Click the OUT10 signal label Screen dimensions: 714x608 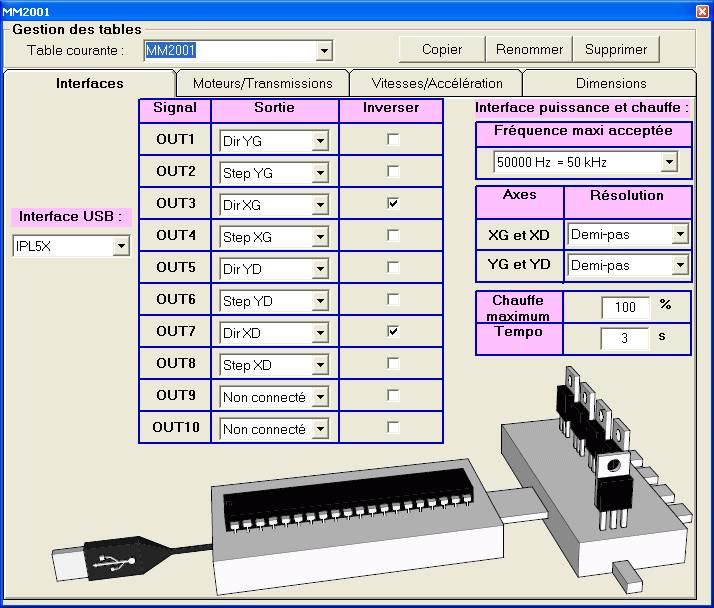click(175, 427)
